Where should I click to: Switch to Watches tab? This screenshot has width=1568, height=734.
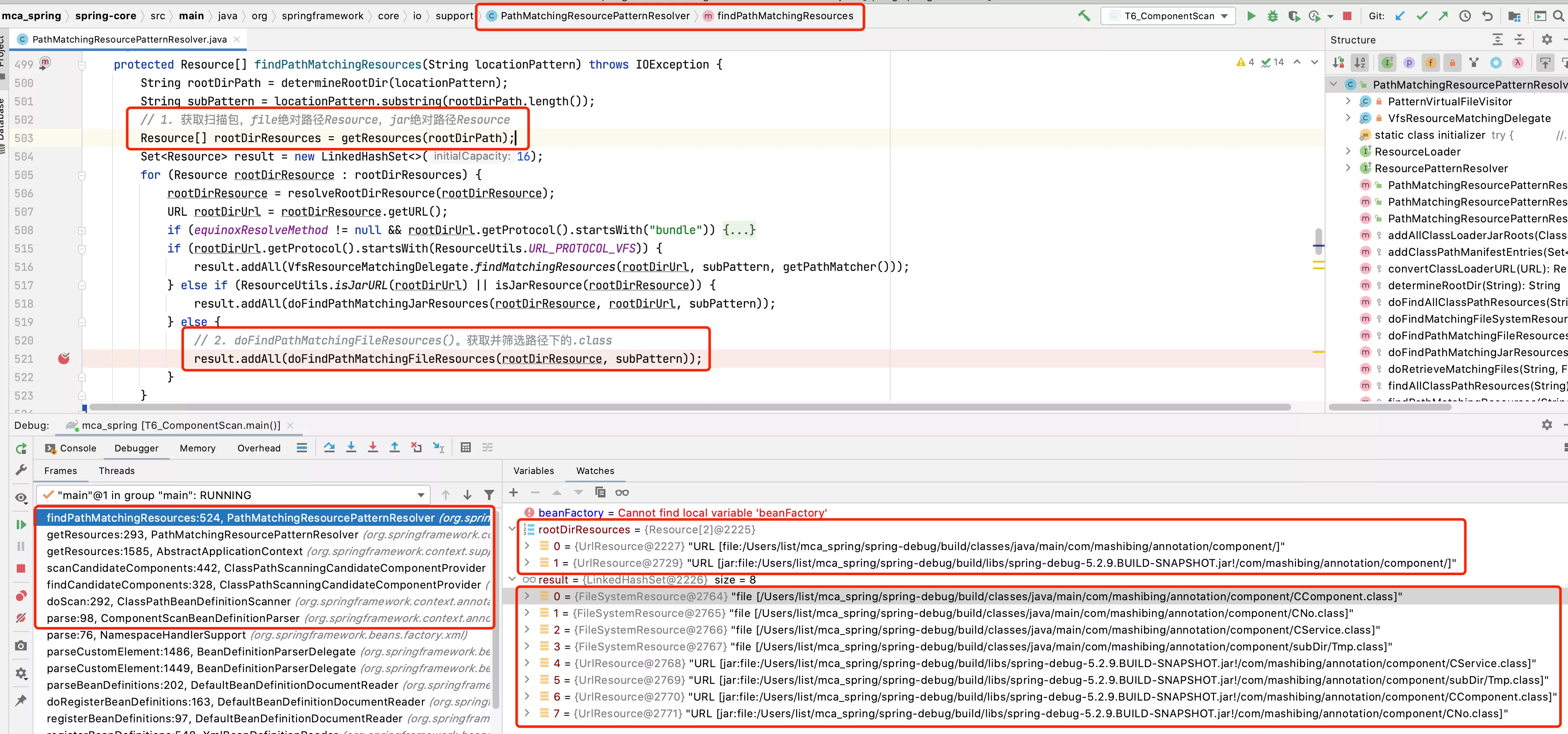coord(595,471)
